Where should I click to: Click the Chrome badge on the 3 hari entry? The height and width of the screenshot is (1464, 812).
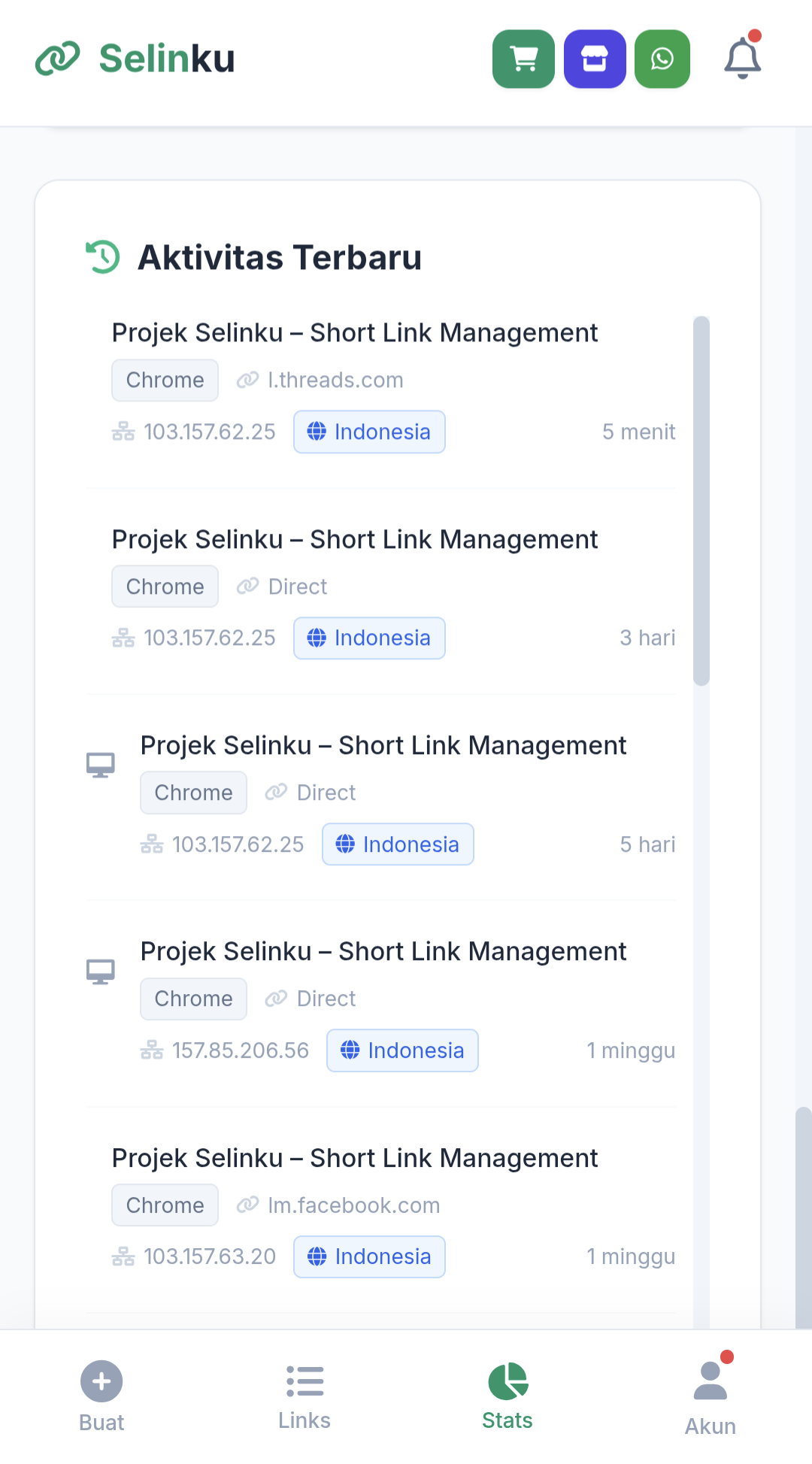[x=165, y=587]
